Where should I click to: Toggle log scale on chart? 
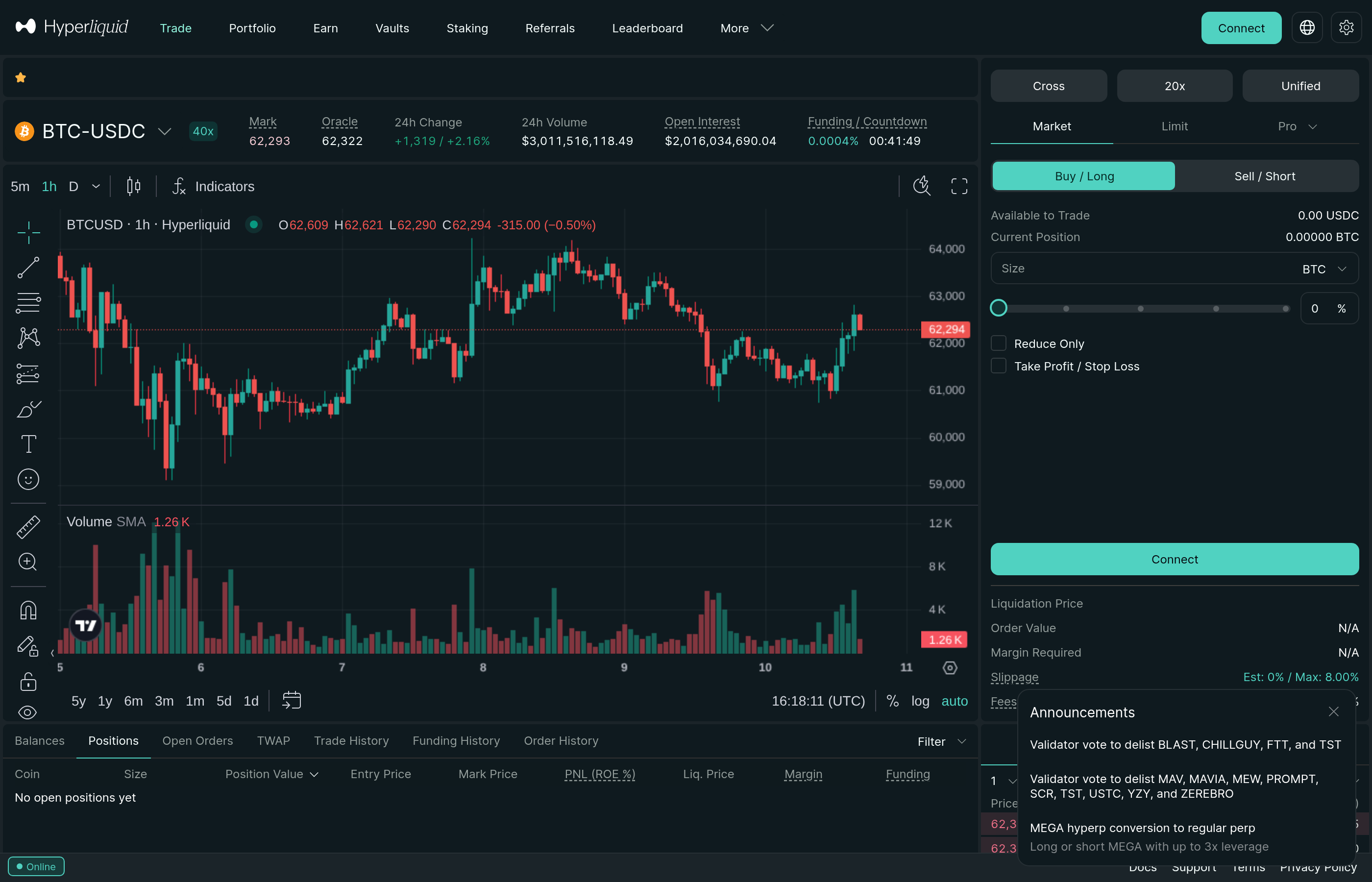[920, 700]
